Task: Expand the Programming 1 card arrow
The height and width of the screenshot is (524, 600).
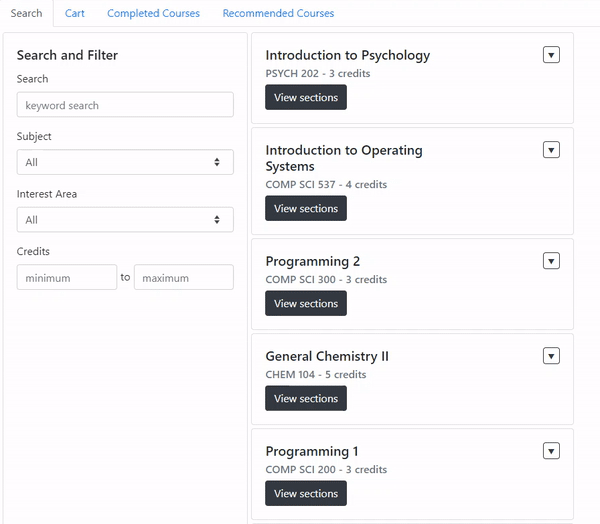Action: coord(551,451)
